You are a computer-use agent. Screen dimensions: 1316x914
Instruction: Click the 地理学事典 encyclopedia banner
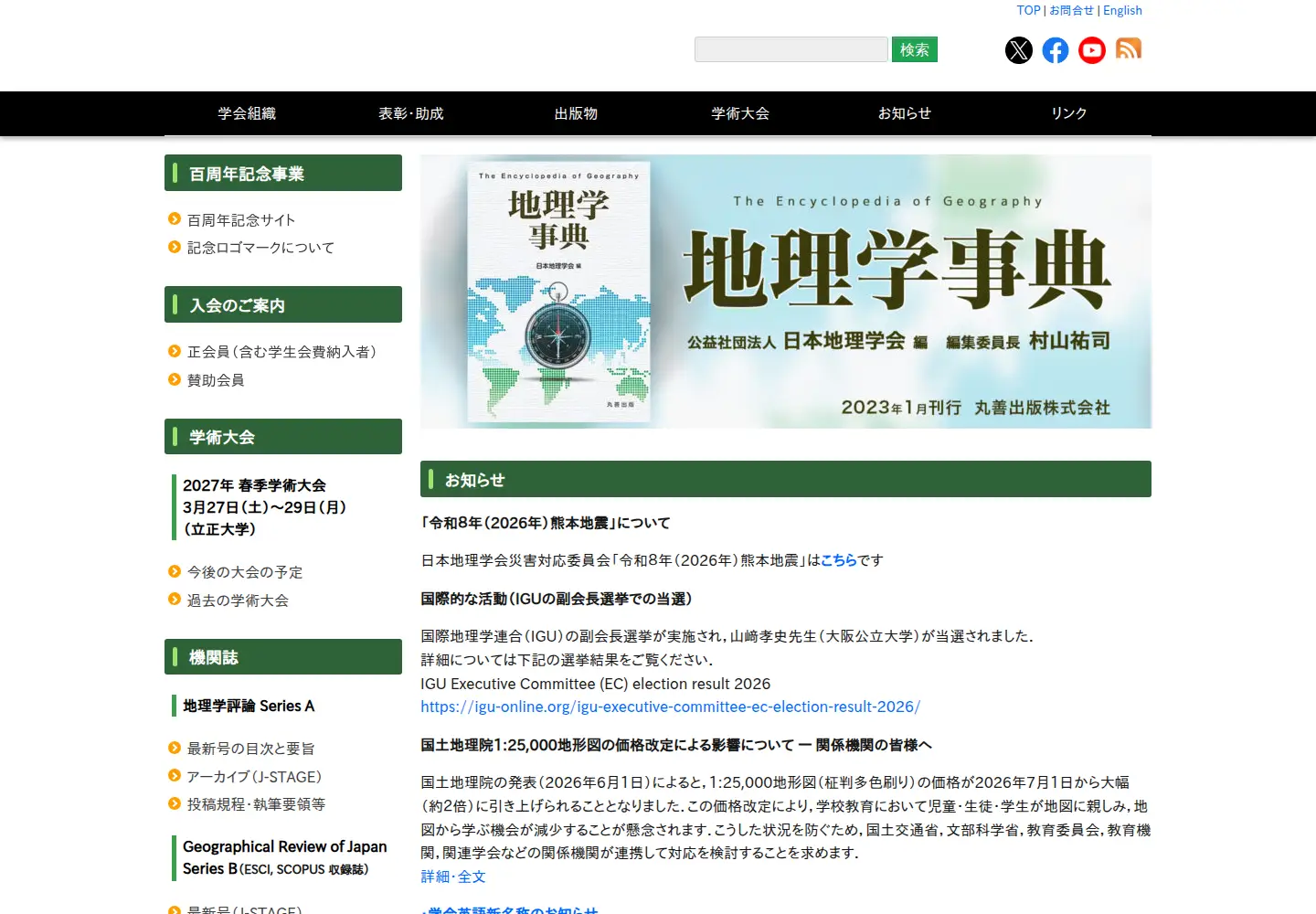pyautogui.click(x=786, y=292)
